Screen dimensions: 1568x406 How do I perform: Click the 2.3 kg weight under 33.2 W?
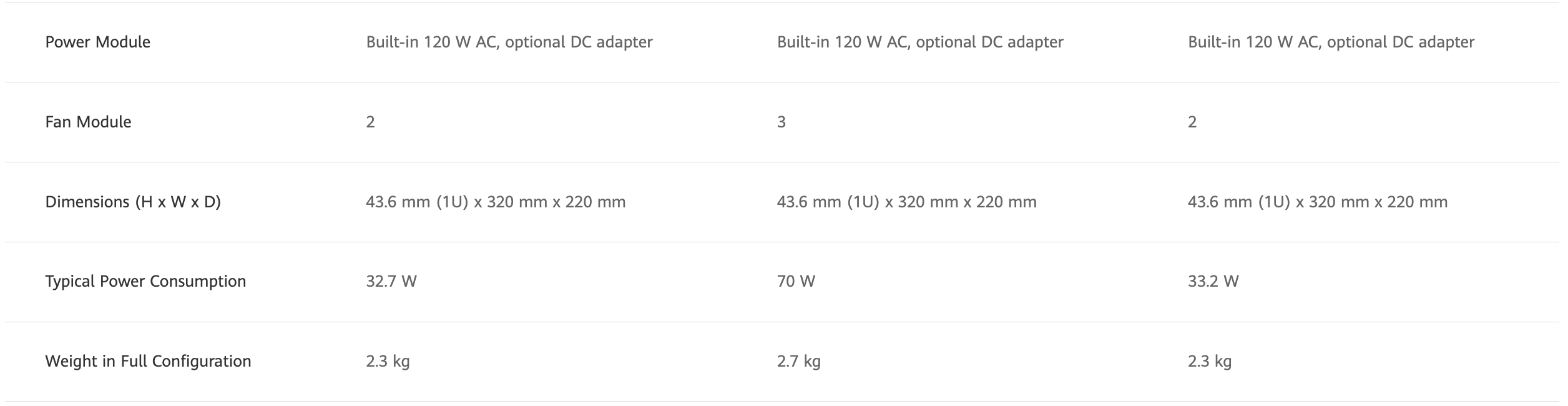coord(1209,361)
